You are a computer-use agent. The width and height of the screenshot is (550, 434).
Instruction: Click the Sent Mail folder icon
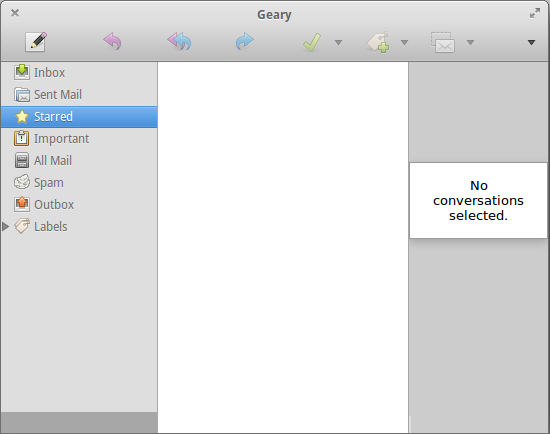coord(22,94)
